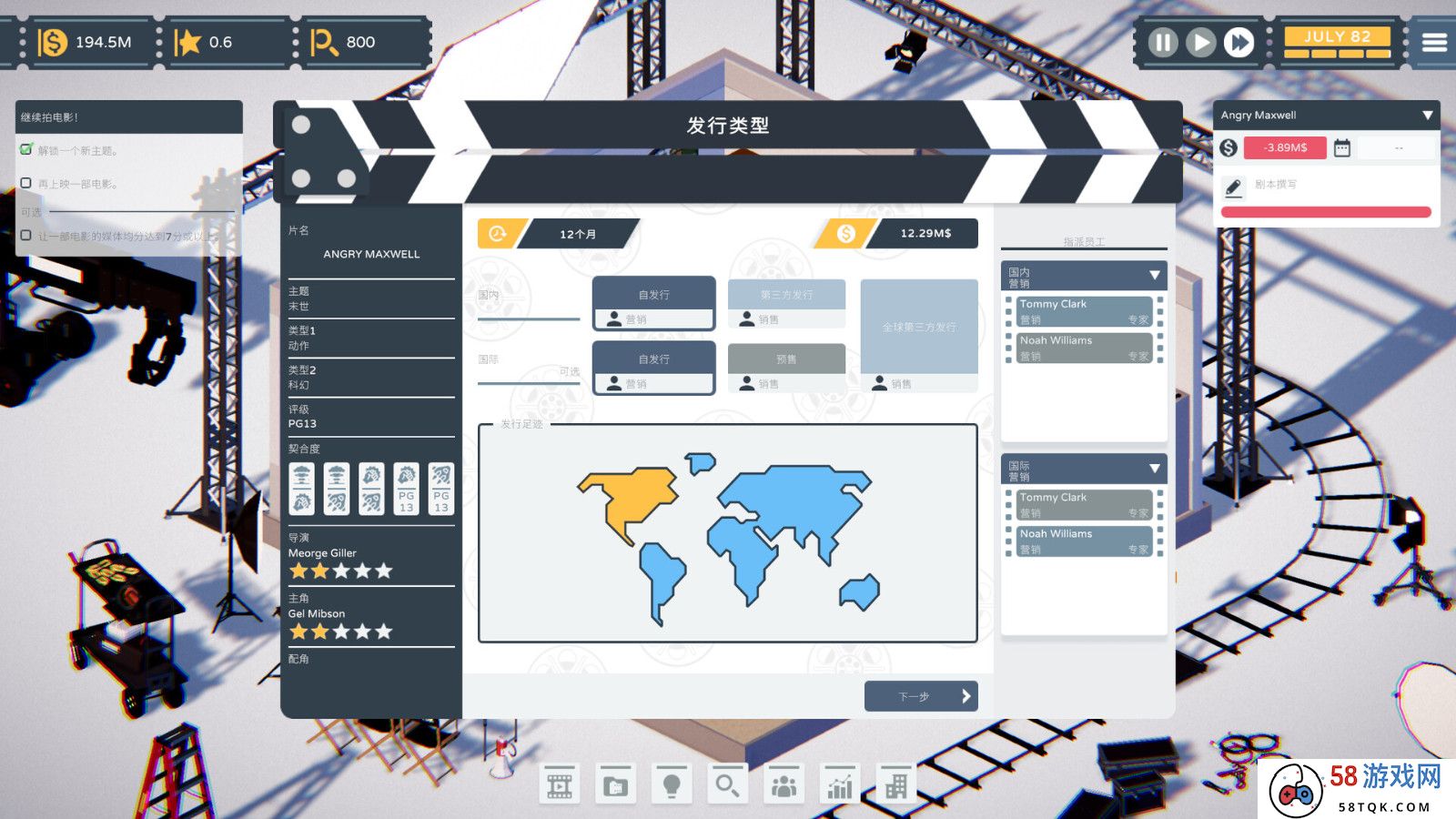Toggle the checked unlock-new-theme objective

pos(26,149)
